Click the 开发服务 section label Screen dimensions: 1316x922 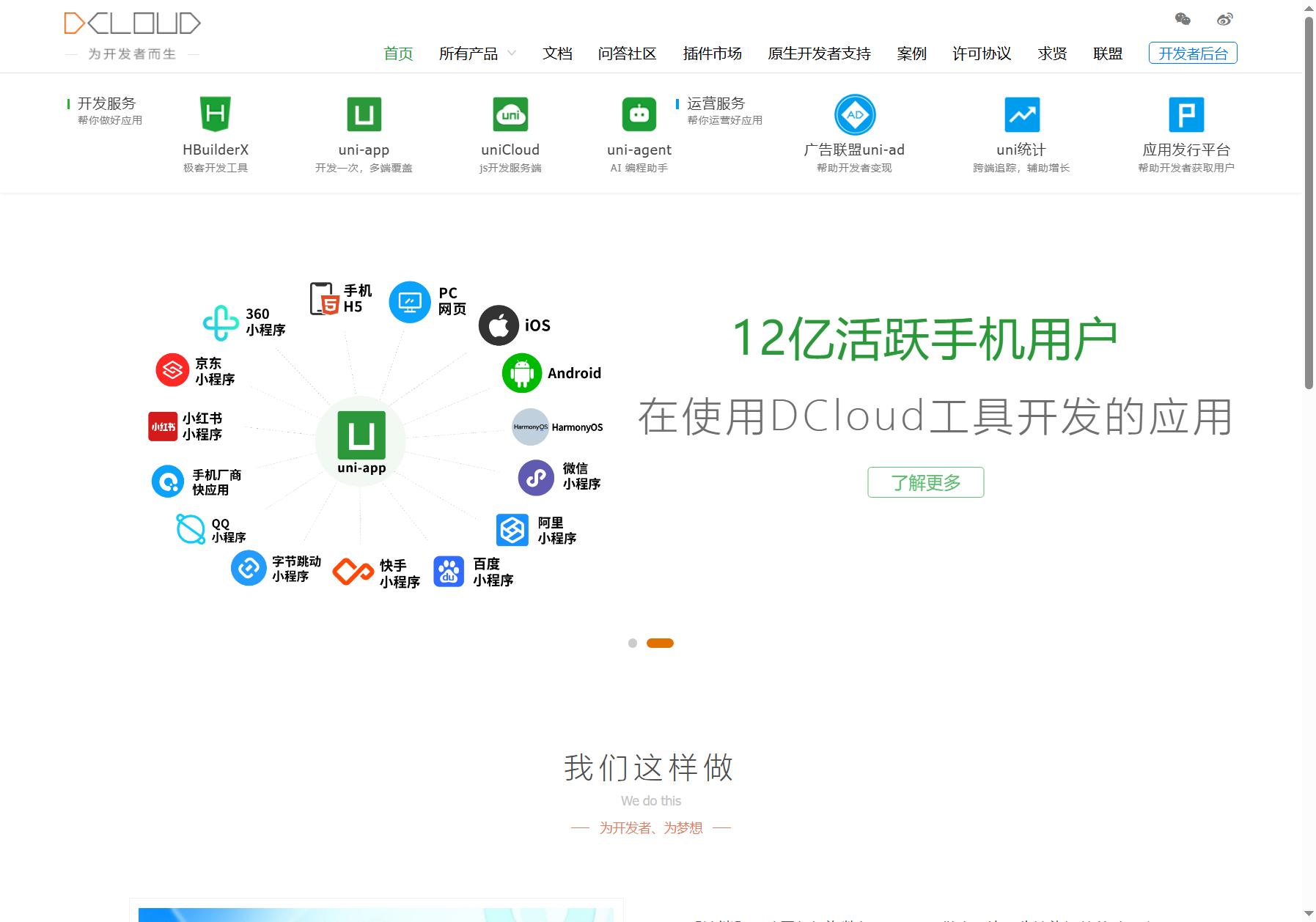point(107,103)
